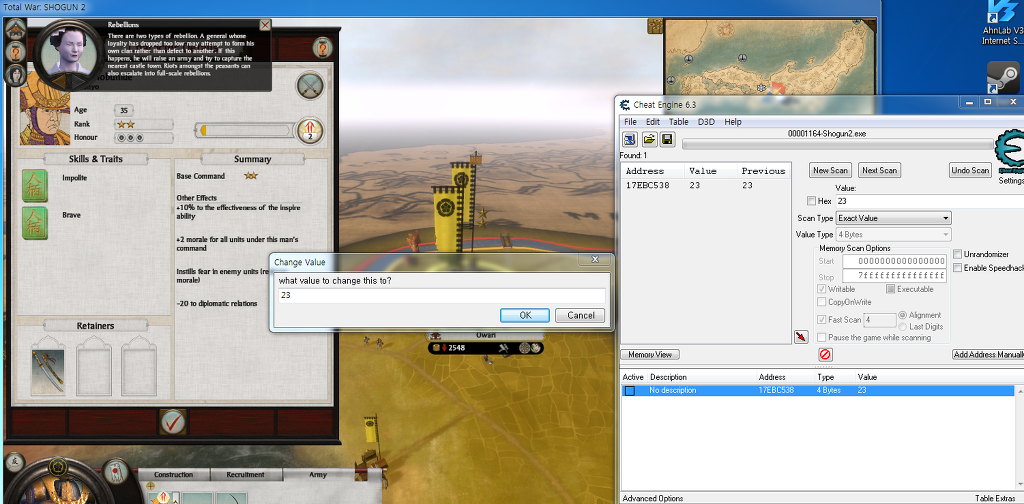Screen dimensions: 1024x504
Task: Confirm with the red checkmark button
Action: (173, 422)
